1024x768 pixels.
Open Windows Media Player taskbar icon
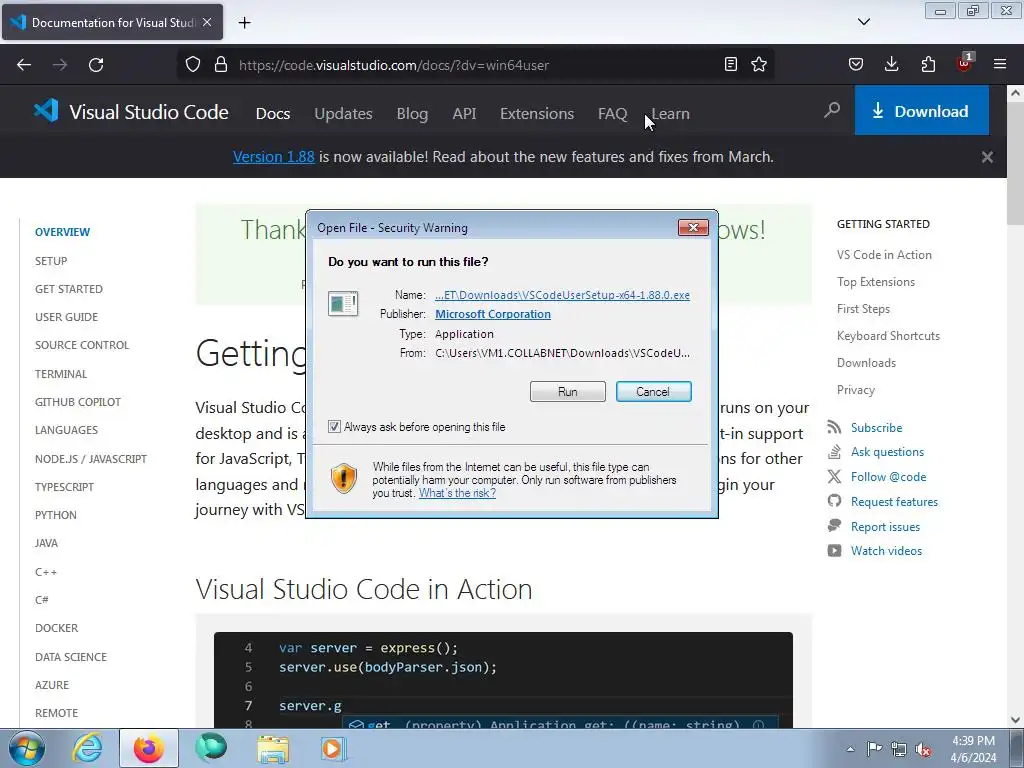coord(333,749)
